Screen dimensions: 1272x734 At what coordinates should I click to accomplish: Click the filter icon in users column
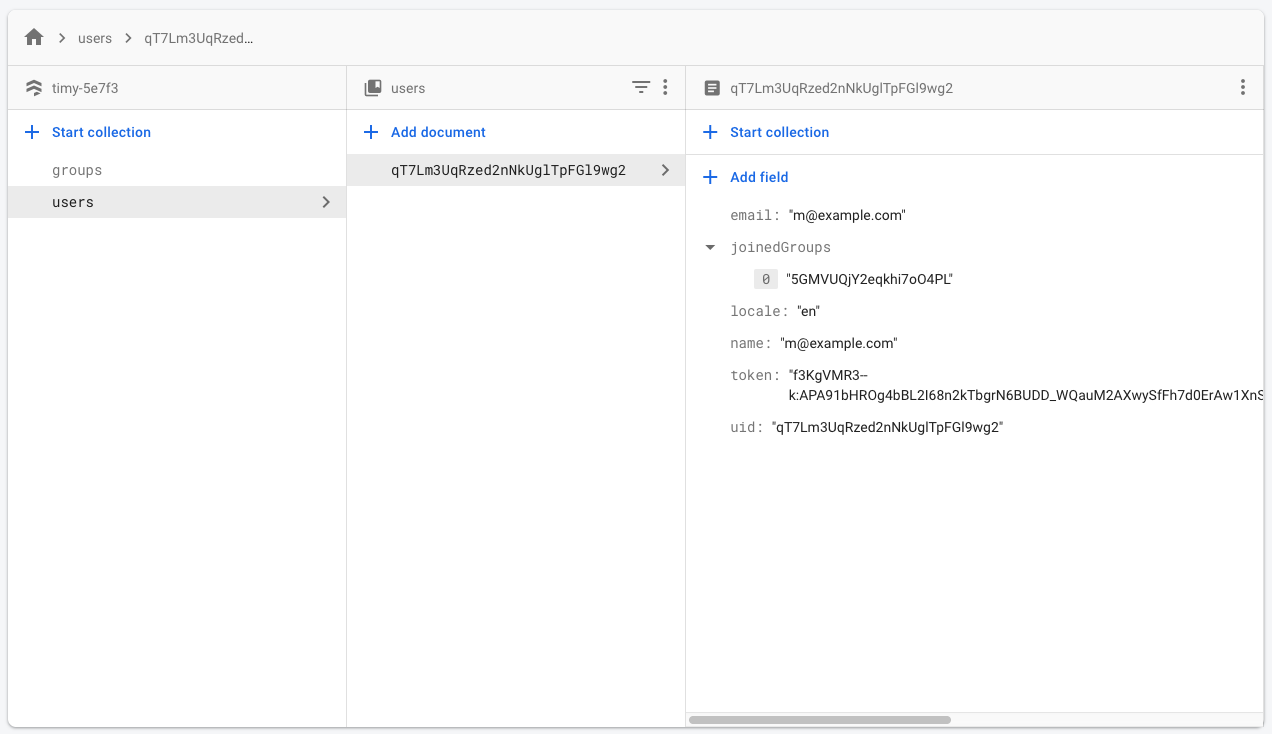click(x=641, y=88)
